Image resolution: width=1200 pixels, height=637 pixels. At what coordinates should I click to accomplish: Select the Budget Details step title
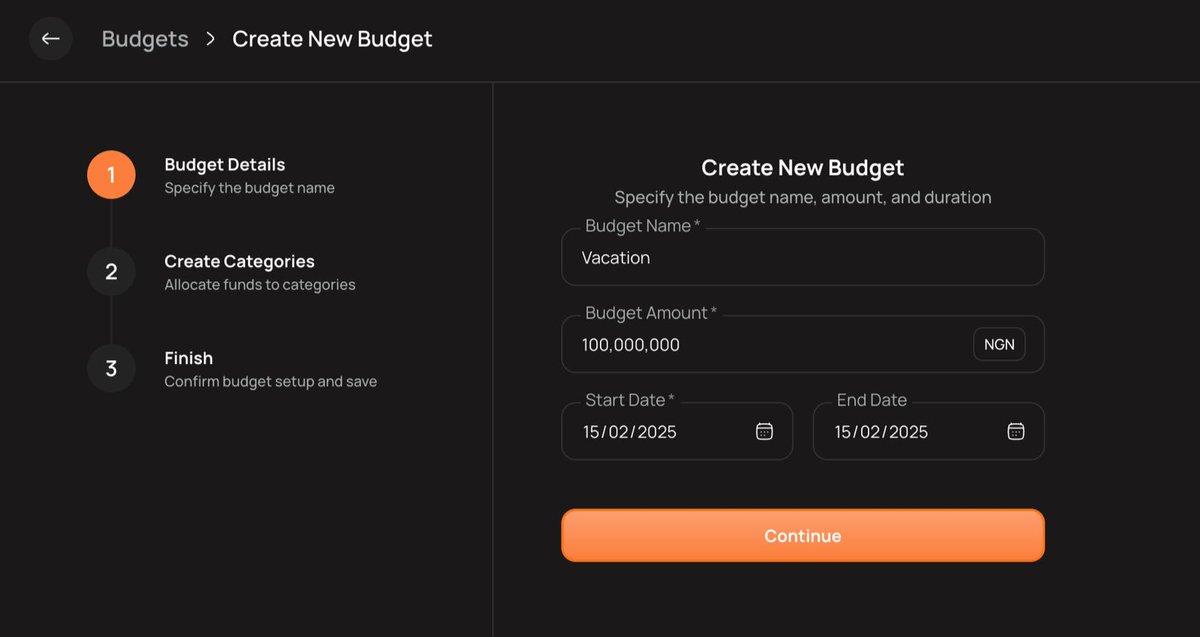tap(225, 165)
